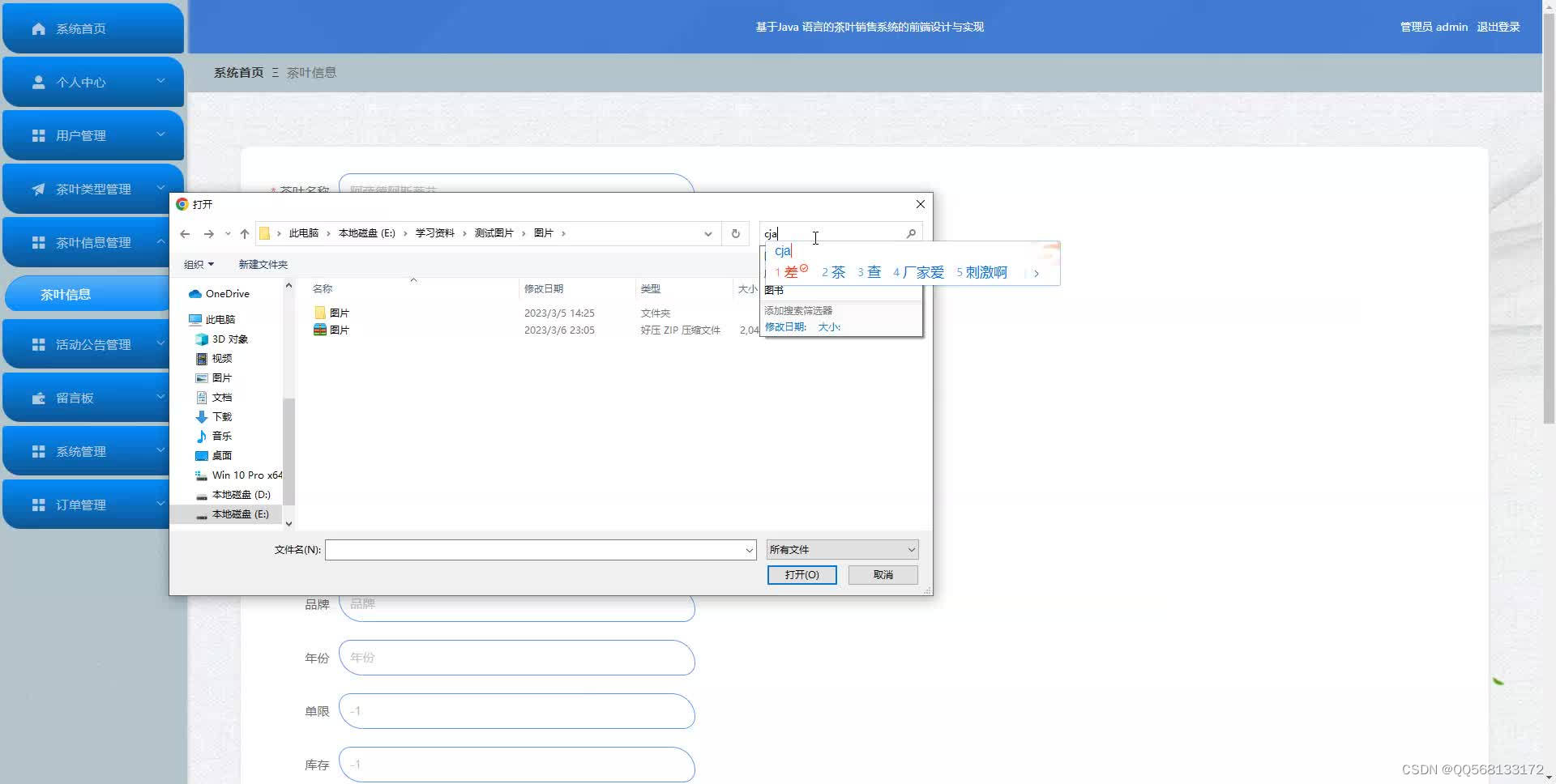Sort by 类型 column header
Viewport: 1556px width, 784px height.
[x=650, y=288]
